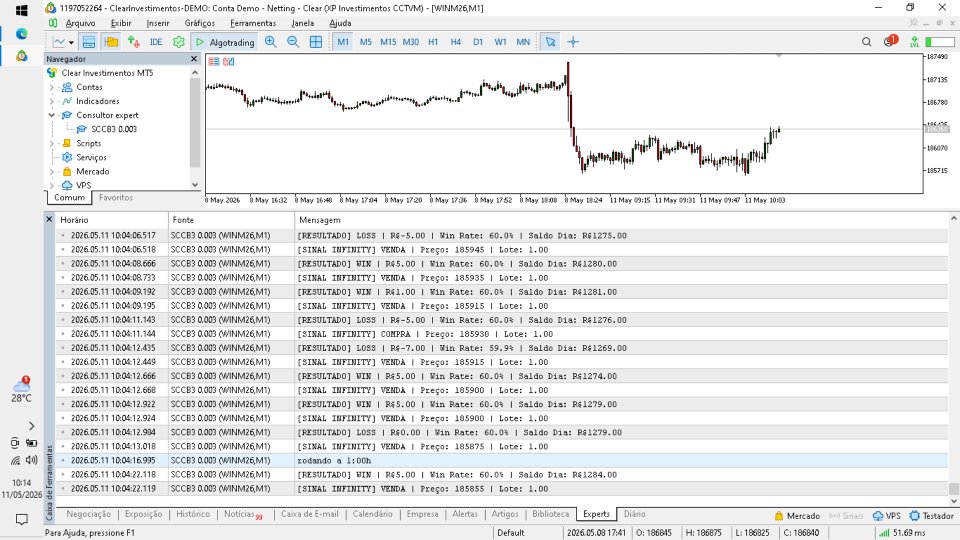960x540 pixels.
Task: Open the chart type selector icon
Action: pyautogui.click(x=62, y=42)
